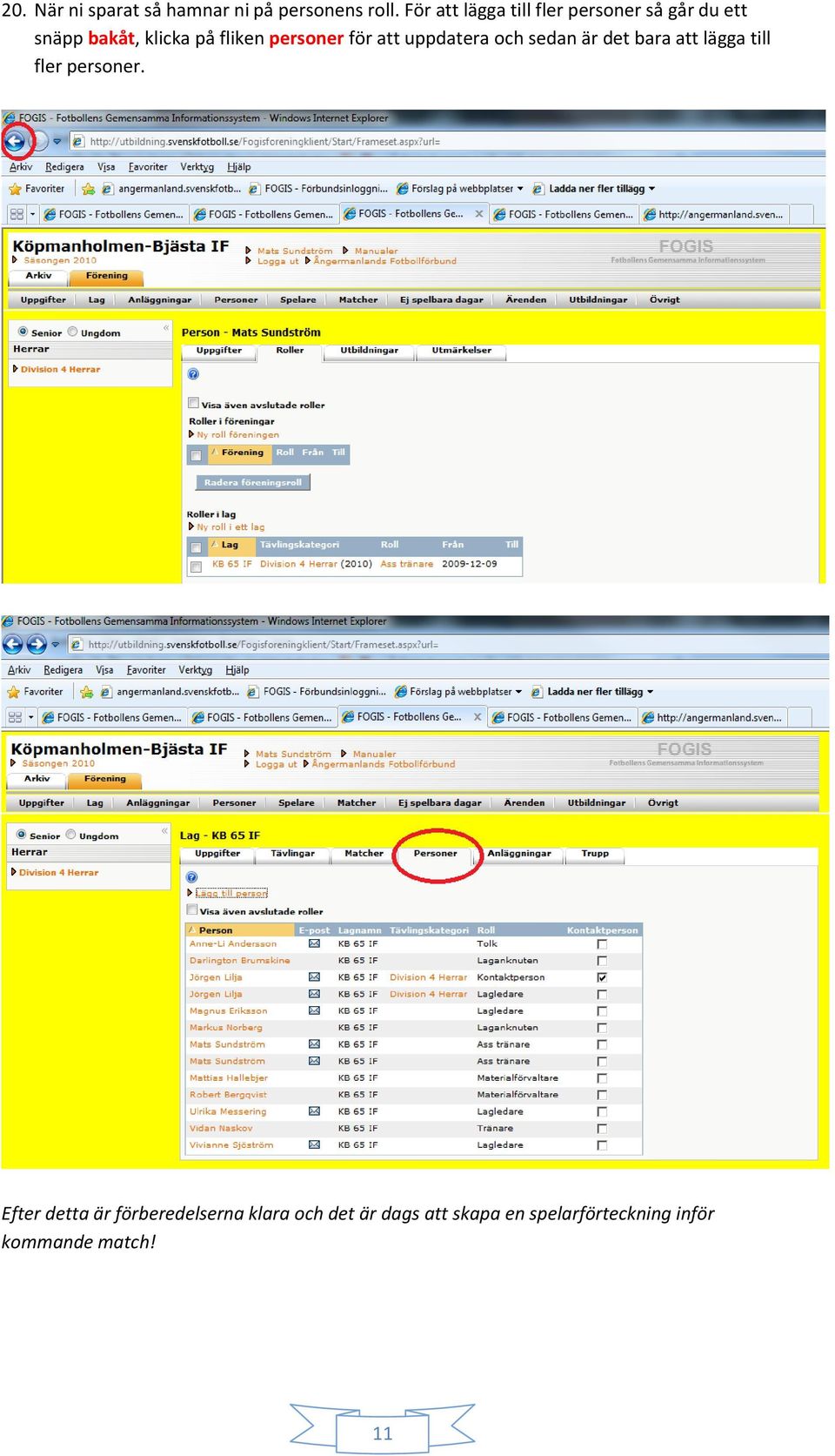
Task: Click blue help question-mark icon under Person tabs
Action: pos(193,373)
